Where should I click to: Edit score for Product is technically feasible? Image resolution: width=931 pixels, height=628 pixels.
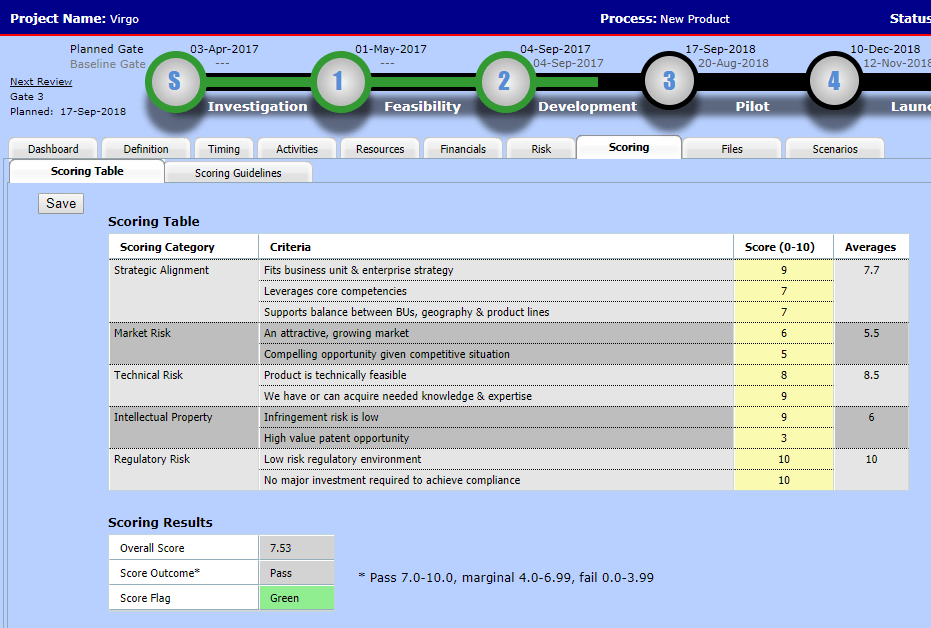[784, 375]
